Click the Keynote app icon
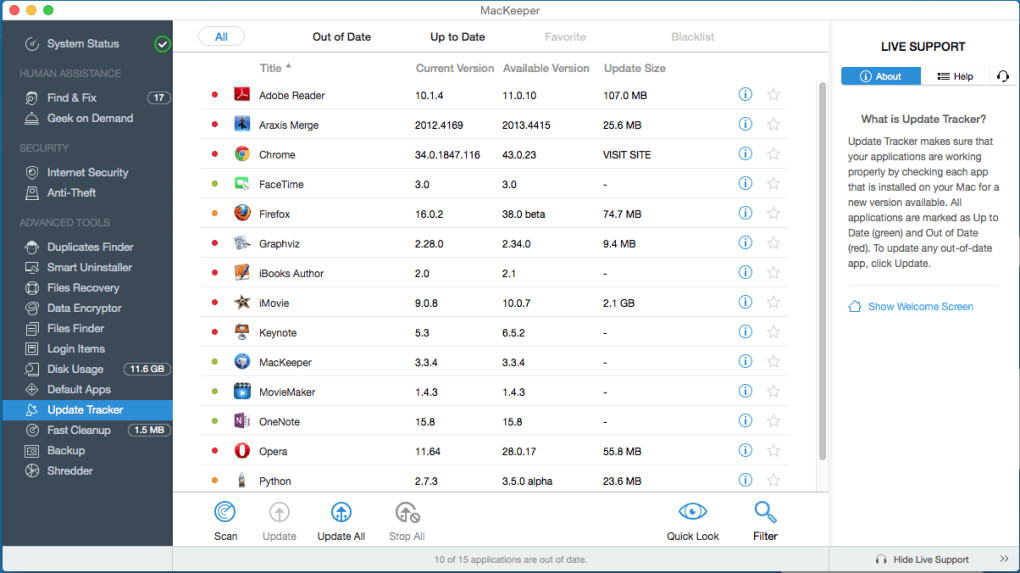The width and height of the screenshot is (1020, 573). pyautogui.click(x=242, y=332)
